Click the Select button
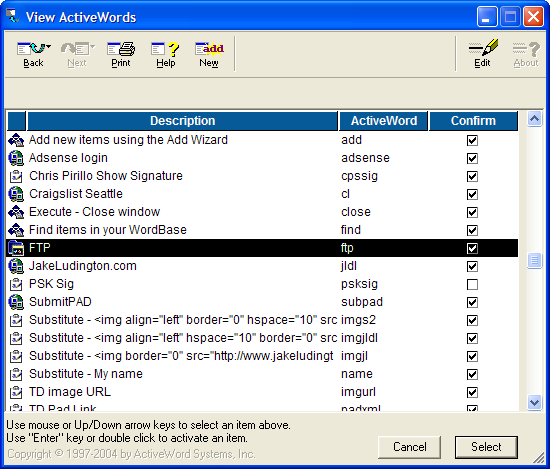This screenshot has height=469, width=550. tap(486, 447)
